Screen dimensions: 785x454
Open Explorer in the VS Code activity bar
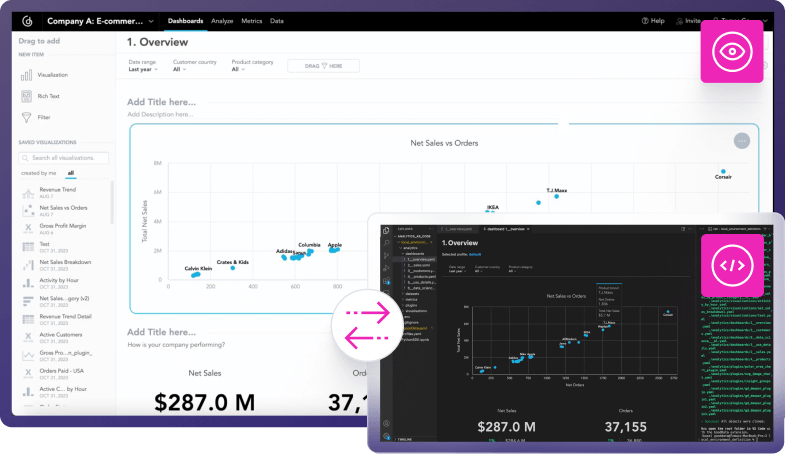pos(386,230)
